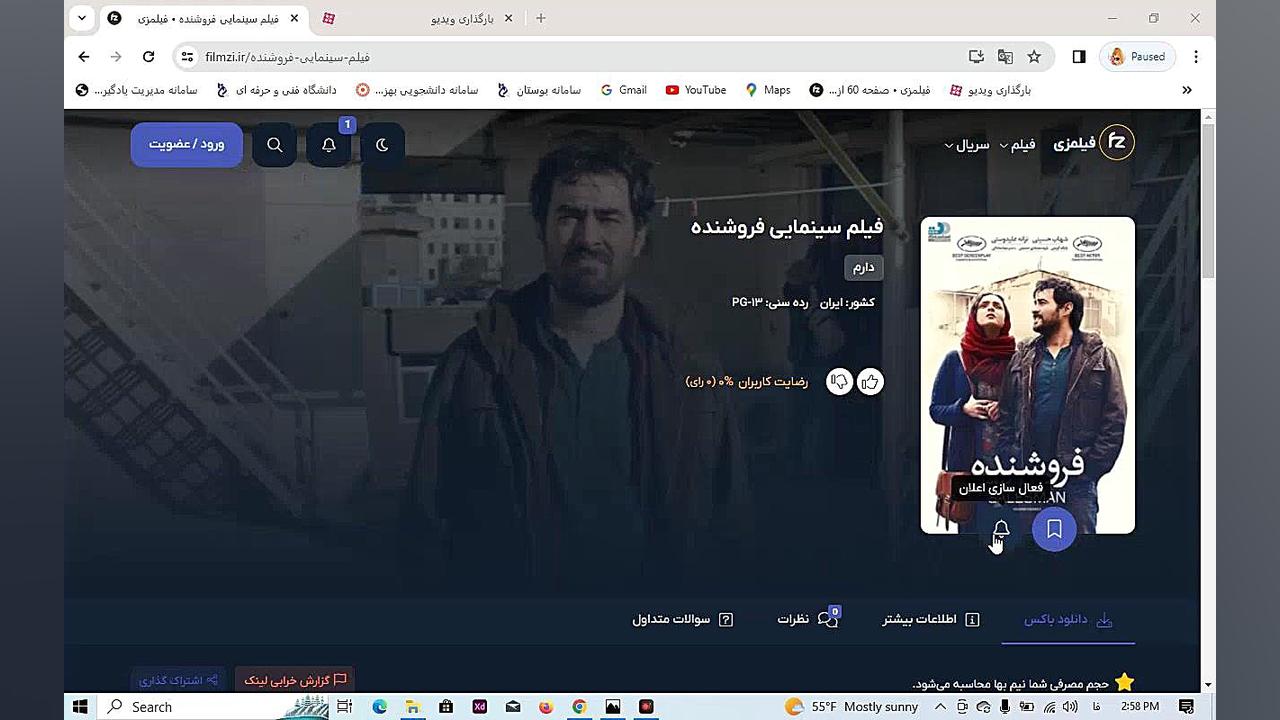Expand the فیلم dropdown menu
The image size is (1280, 720).
pos(1017,145)
